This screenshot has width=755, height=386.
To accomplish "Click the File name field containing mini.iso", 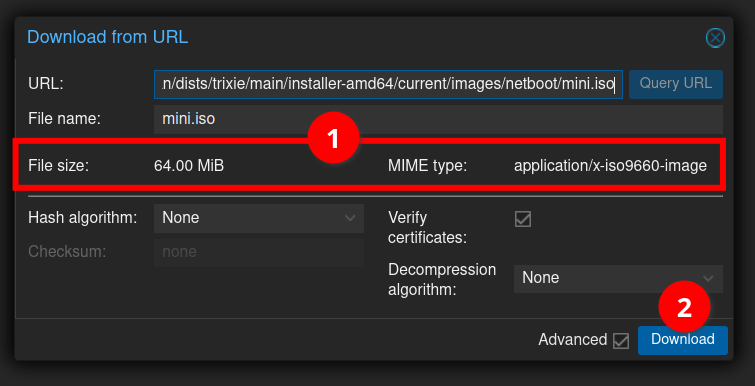I will click(438, 119).
